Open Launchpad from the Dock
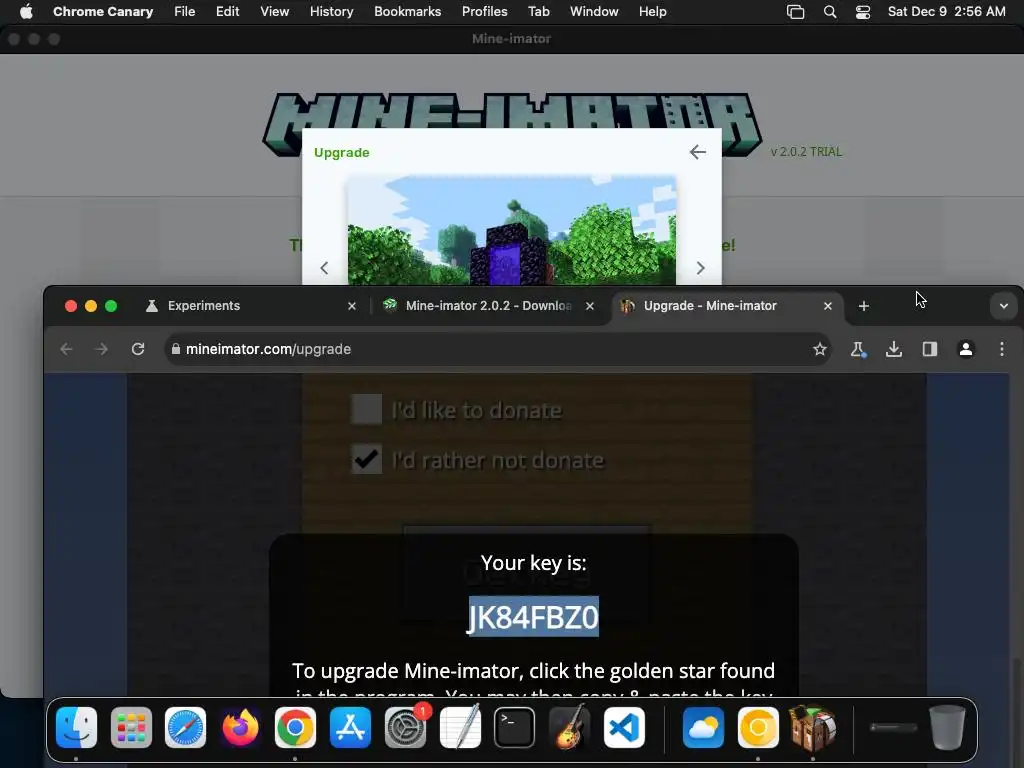Viewport: 1024px width, 768px height. tap(131, 727)
